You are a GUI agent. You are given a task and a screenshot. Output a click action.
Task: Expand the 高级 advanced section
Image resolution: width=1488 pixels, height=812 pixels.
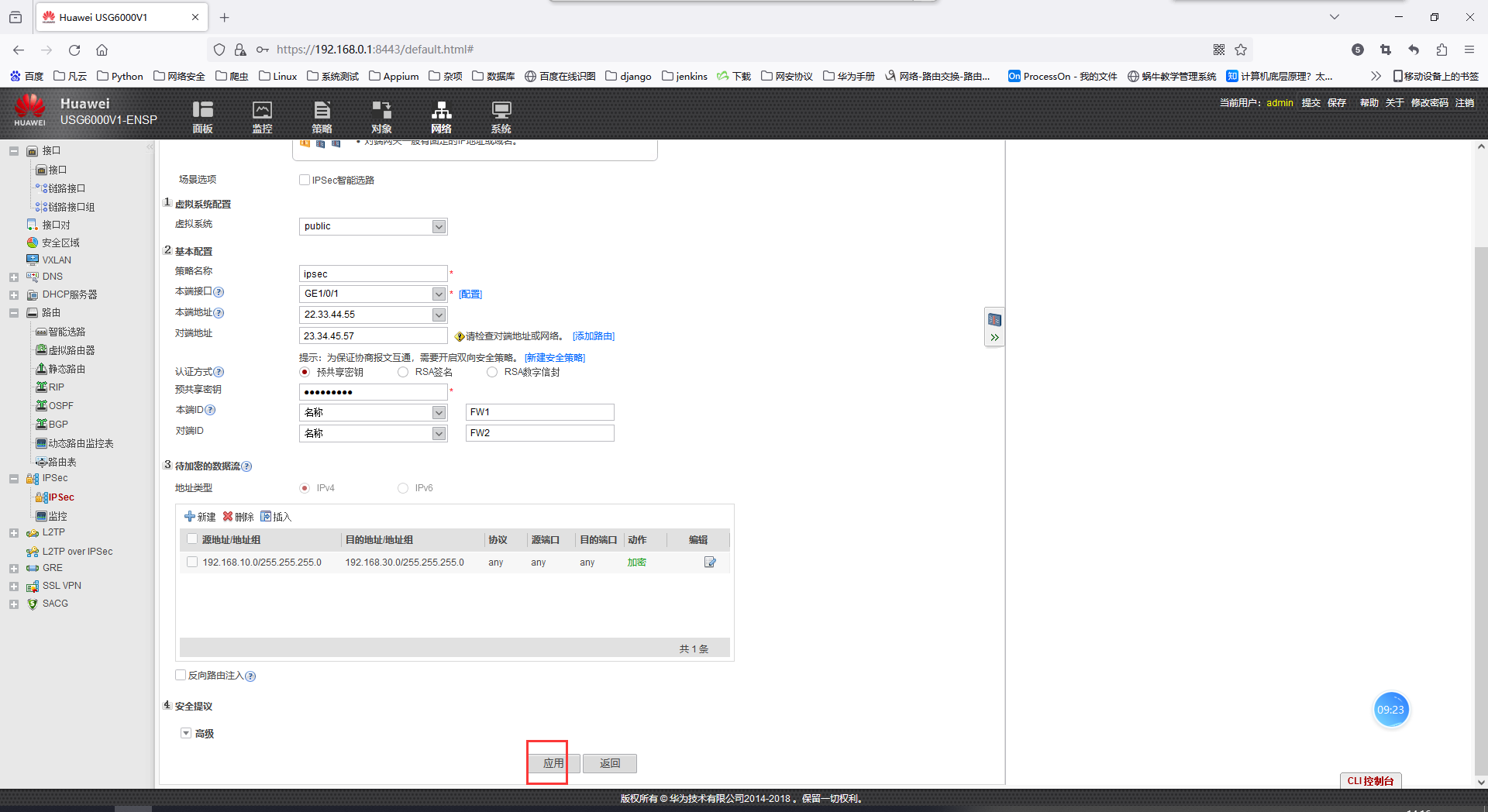pos(186,733)
